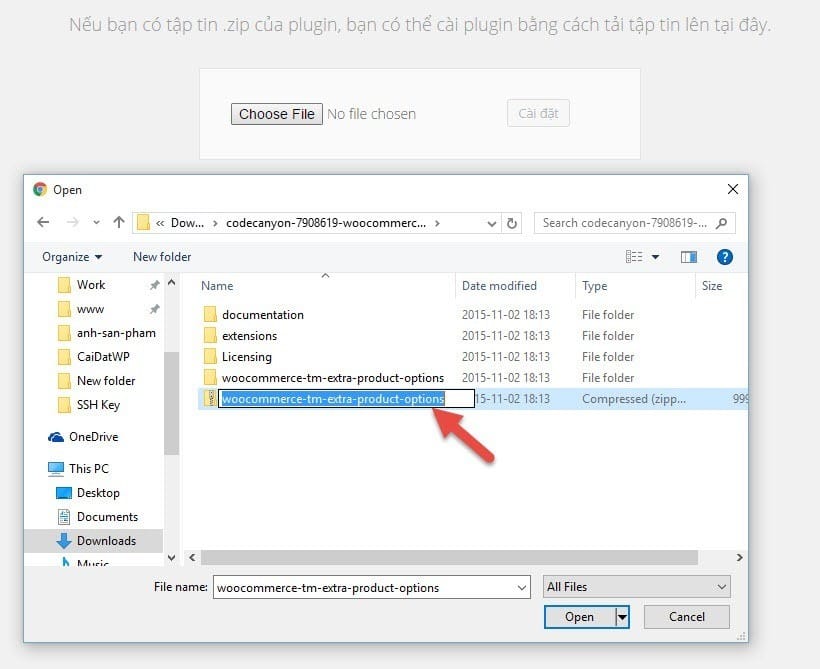Expand the Open button split arrow
The image size is (820, 669).
point(622,617)
